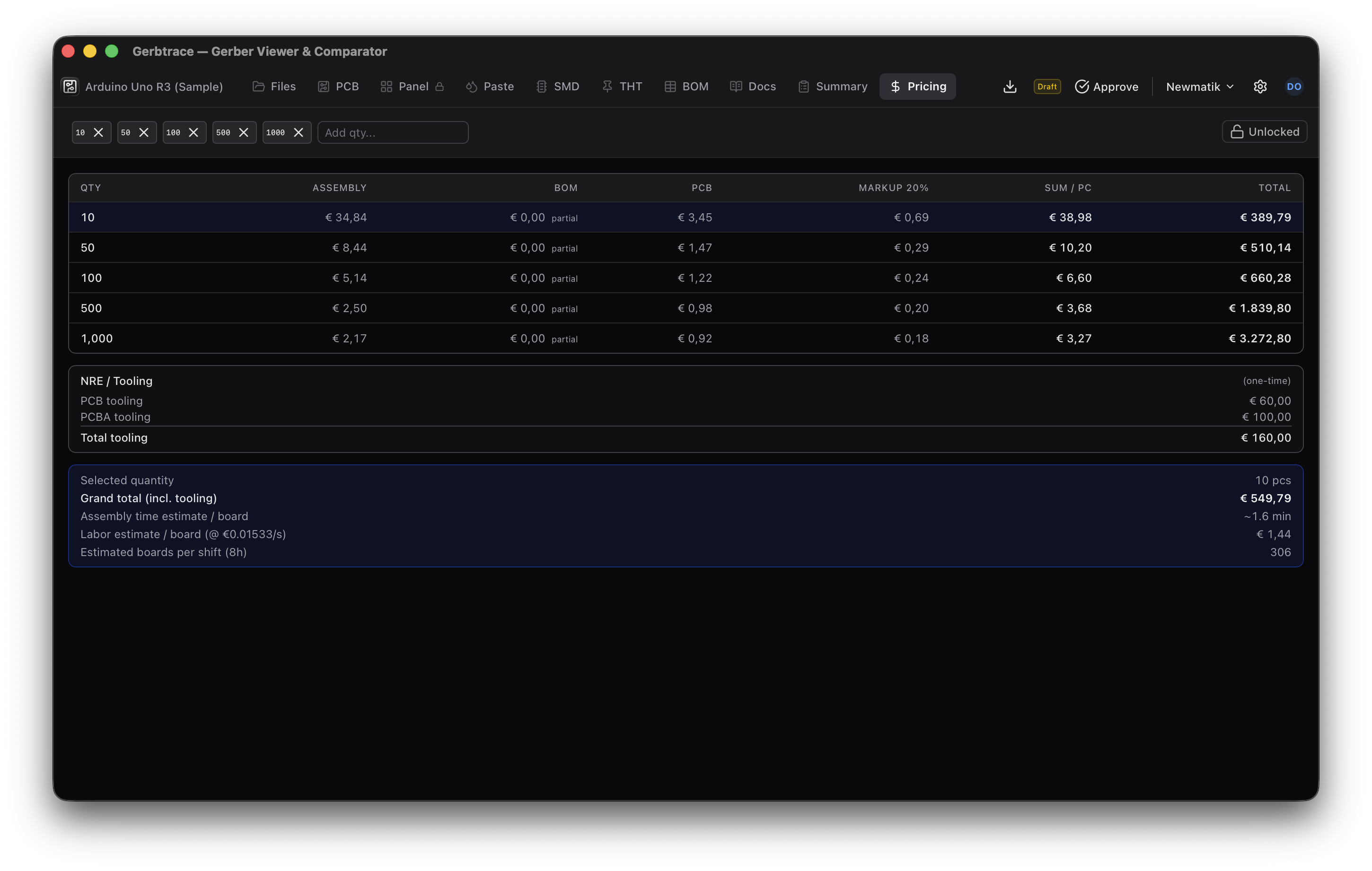The height and width of the screenshot is (871, 1372).
Task: Open the Newmatik dropdown
Action: (x=1199, y=87)
